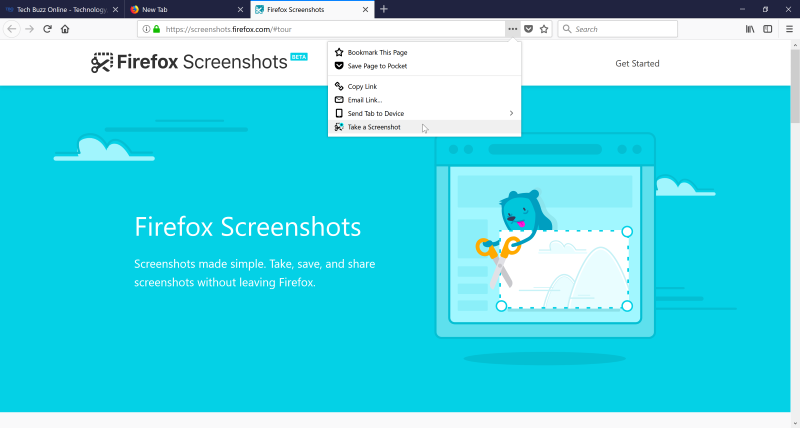Click the forward navigation arrow
Viewport: 800px width, 428px height.
[x=30, y=29]
